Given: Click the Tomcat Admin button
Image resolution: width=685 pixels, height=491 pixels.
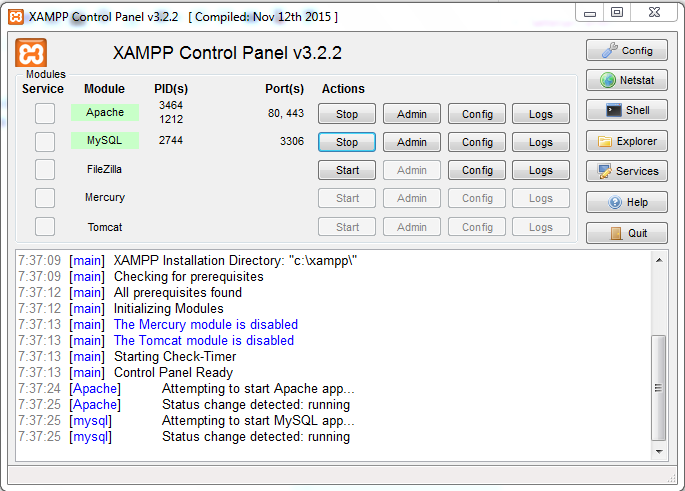Looking at the screenshot, I should click(x=412, y=227).
